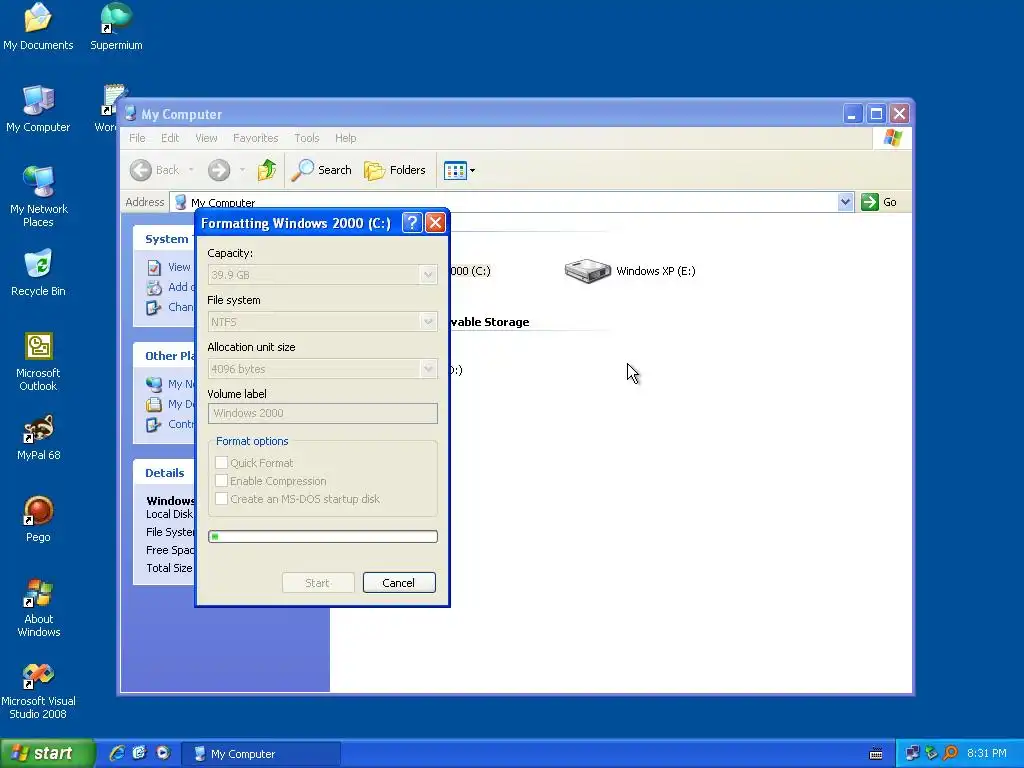Open MyPal 68 browser shortcut
Viewport: 1024px width, 768px height.
(38, 437)
